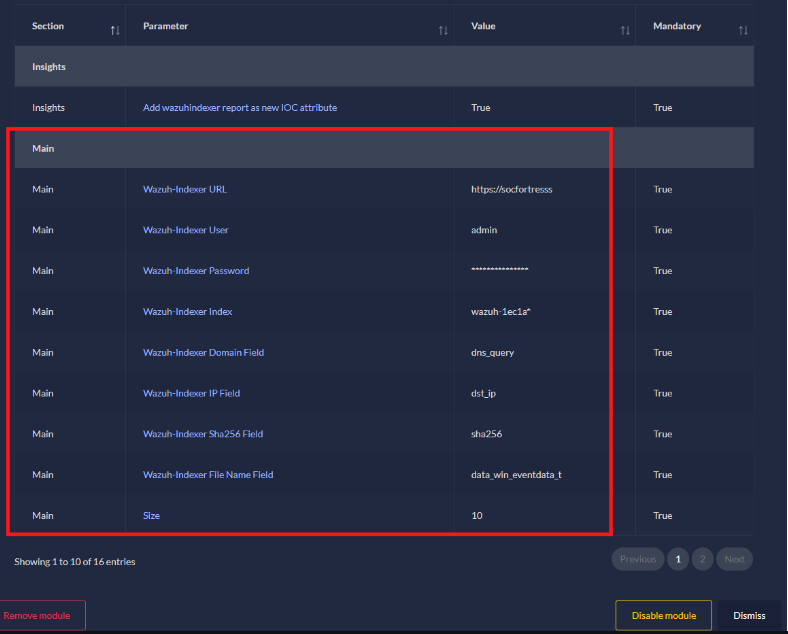Click Insights section cell in the IOC attribute row
788x634 pixels.
pyautogui.click(x=48, y=108)
